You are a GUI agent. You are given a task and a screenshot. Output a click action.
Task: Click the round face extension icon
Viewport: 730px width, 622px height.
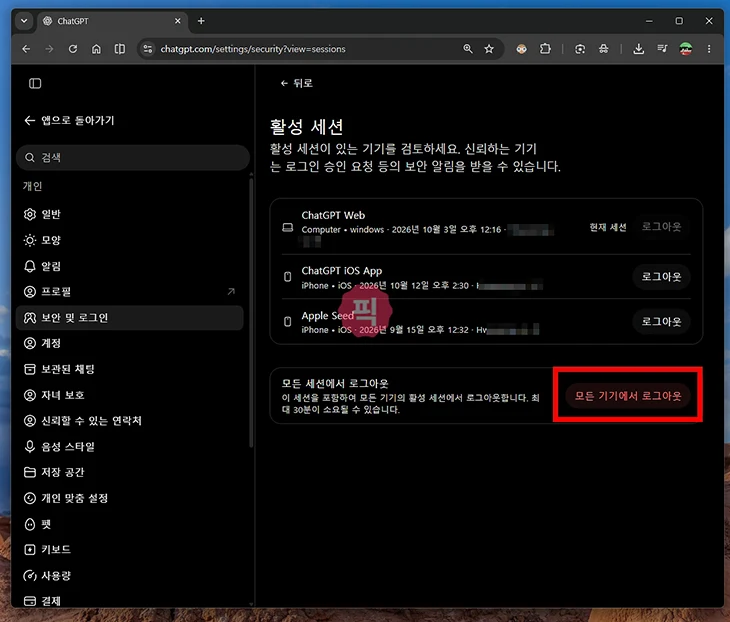[x=521, y=49]
